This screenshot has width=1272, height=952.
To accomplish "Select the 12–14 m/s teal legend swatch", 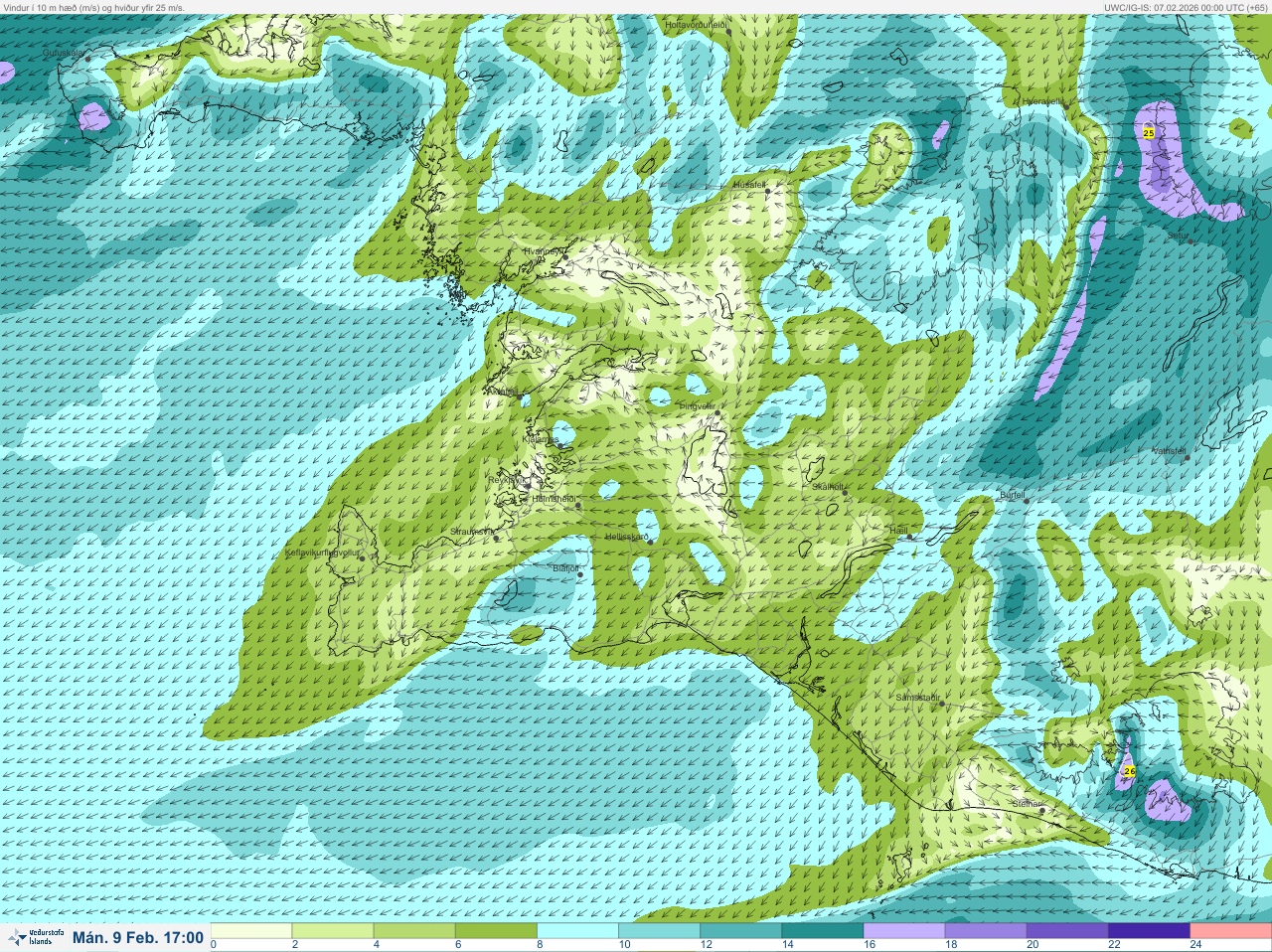I will (741, 930).
